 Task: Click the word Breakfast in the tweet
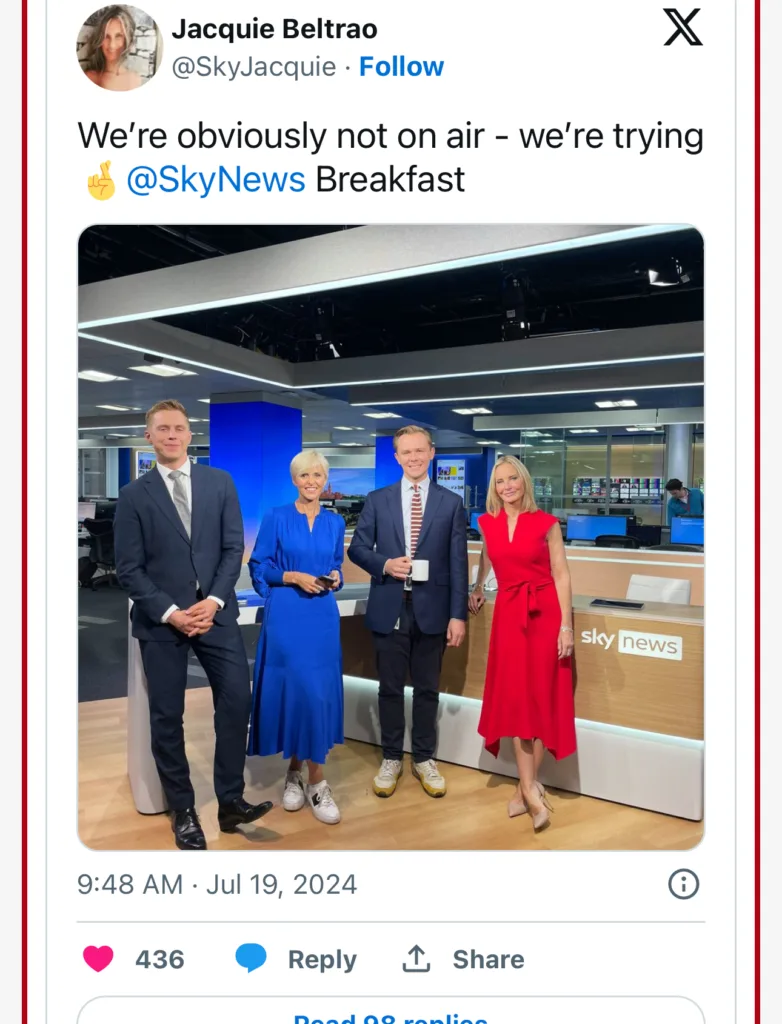point(390,180)
